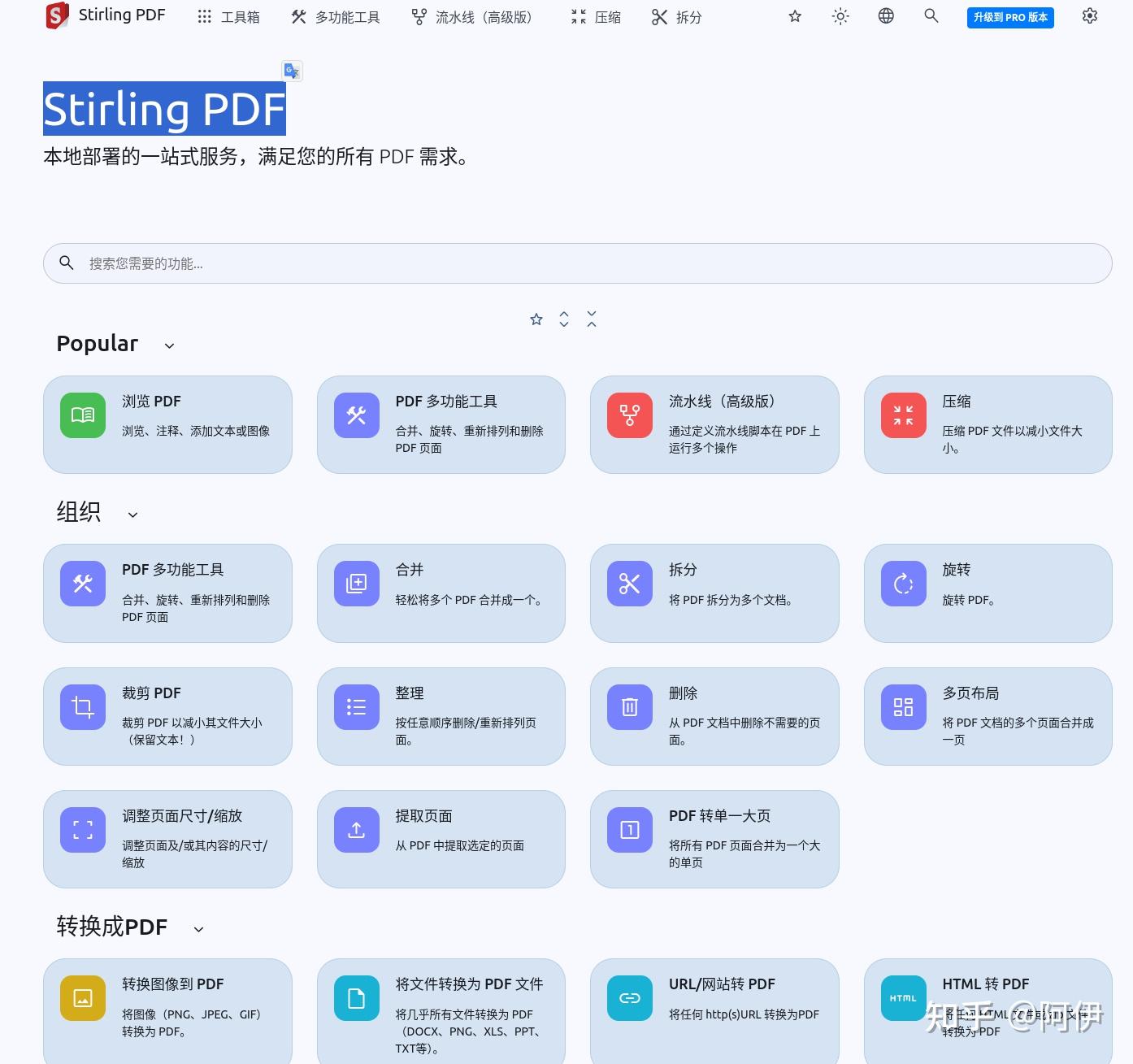Viewport: 1133px width, 1064px height.
Task: Click the yellow 转换图像到 PDF icon
Action: click(x=83, y=998)
